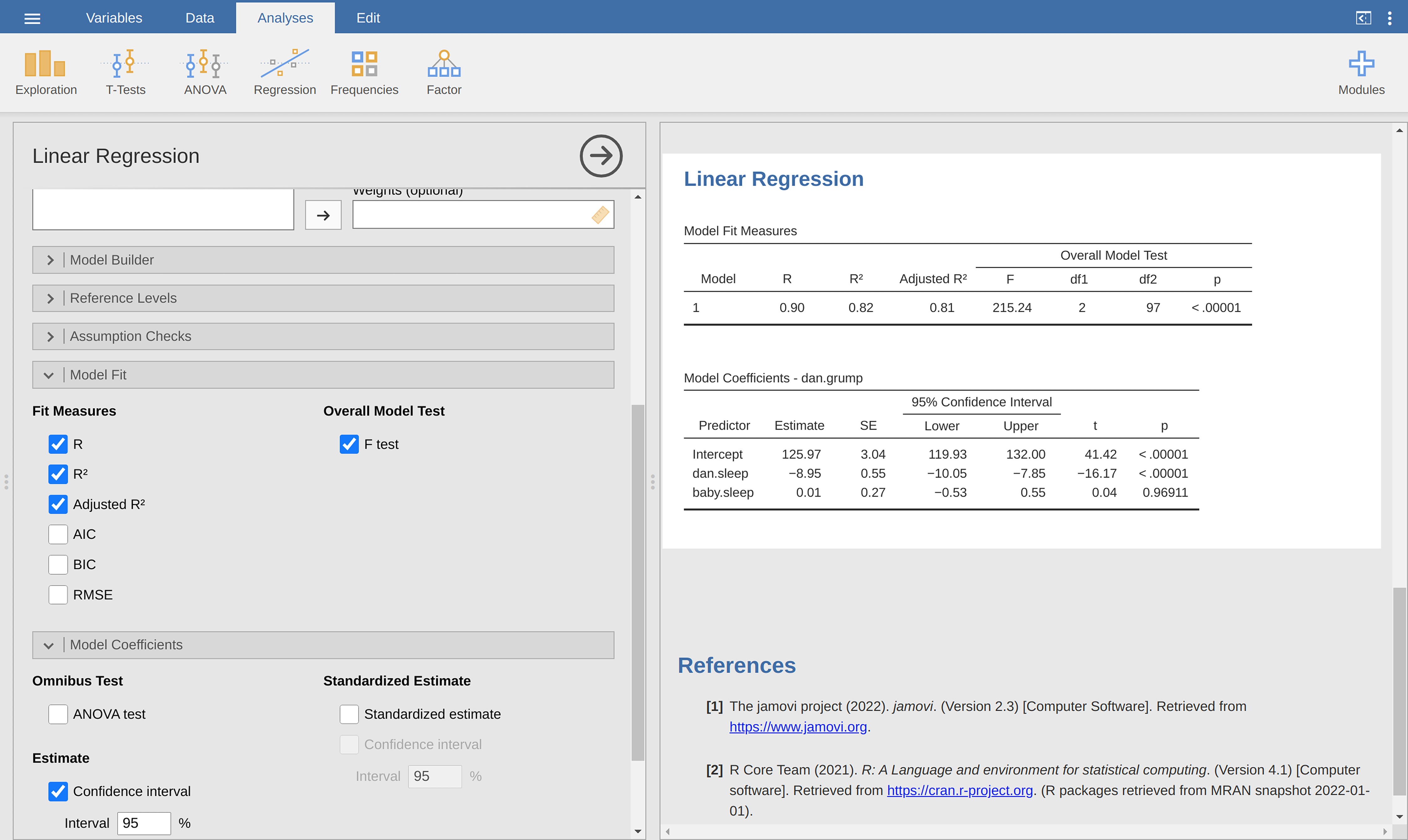The width and height of the screenshot is (1408, 840).
Task: Click the options panel scroll down arrow
Action: tap(638, 832)
